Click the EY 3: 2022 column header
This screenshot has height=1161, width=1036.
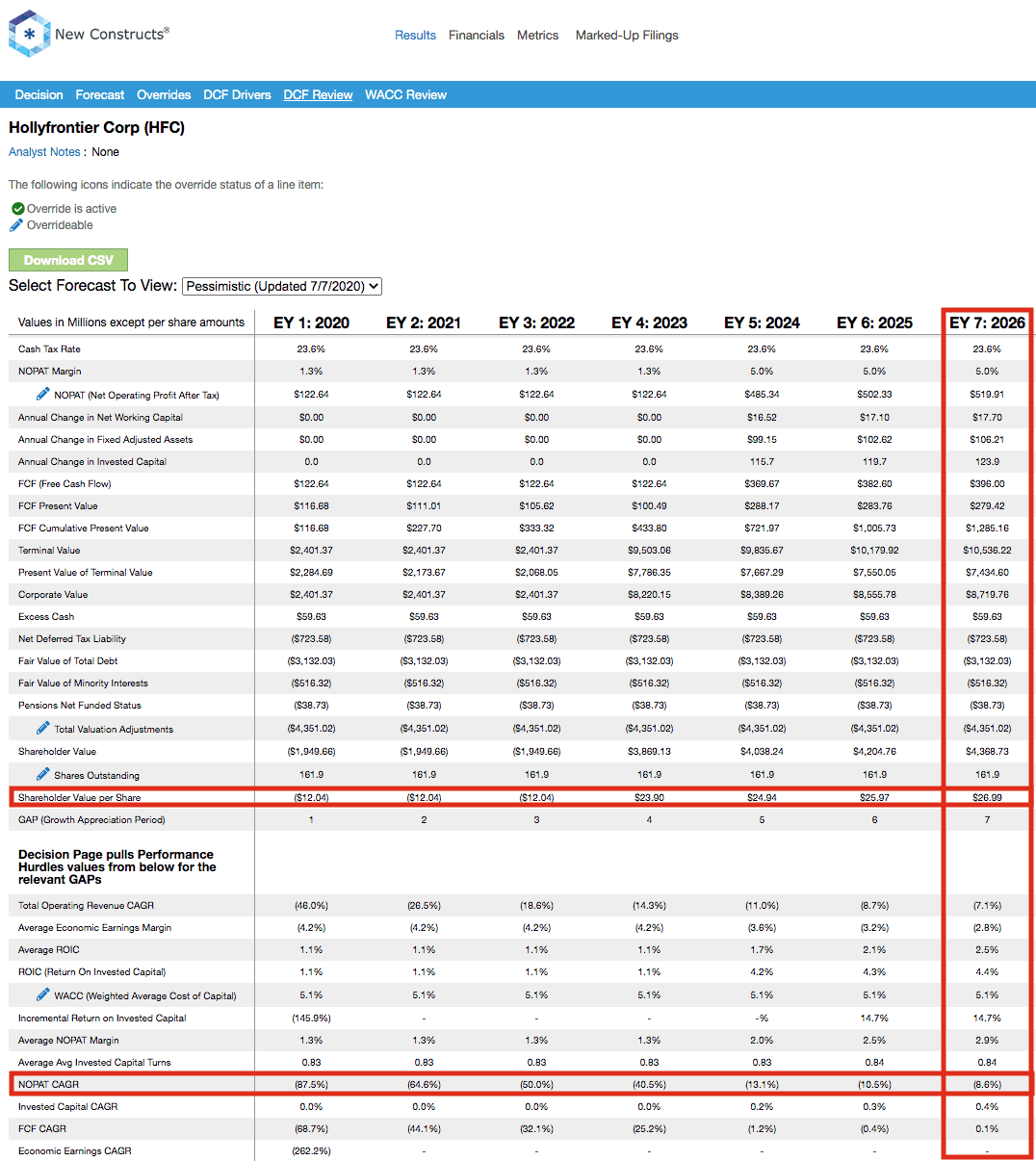coord(536,322)
